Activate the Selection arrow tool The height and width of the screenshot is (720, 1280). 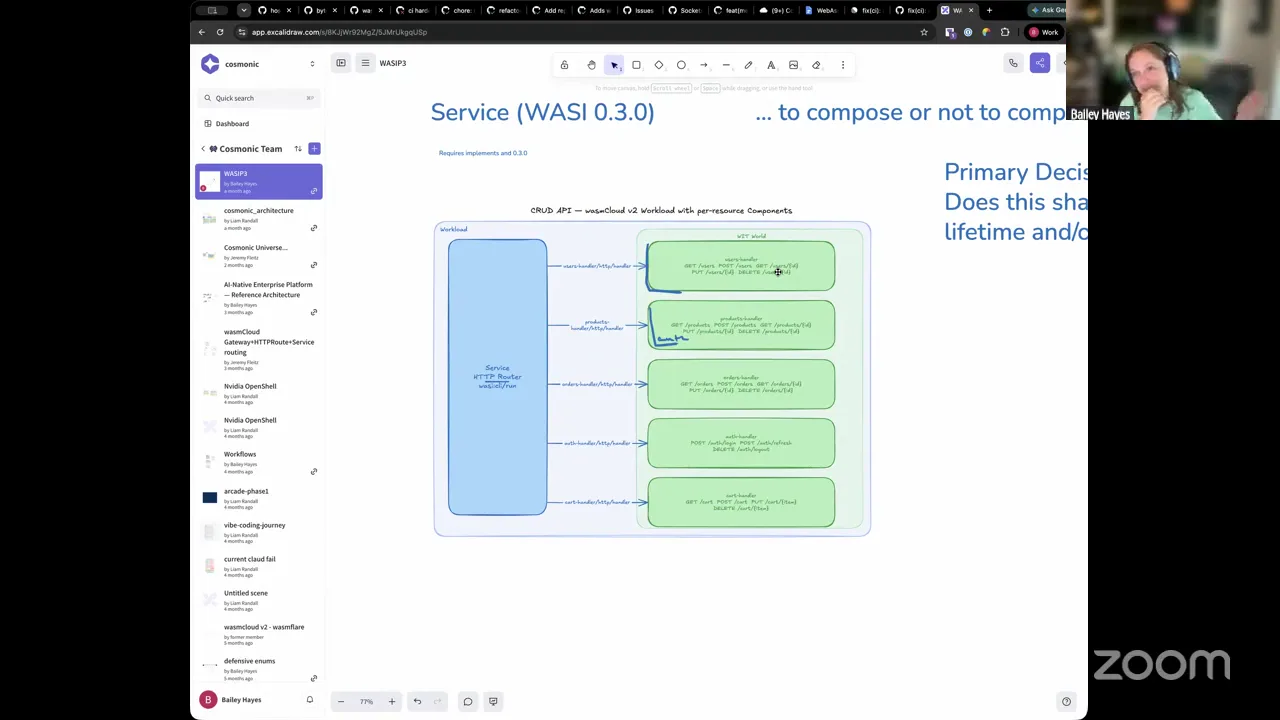point(614,65)
